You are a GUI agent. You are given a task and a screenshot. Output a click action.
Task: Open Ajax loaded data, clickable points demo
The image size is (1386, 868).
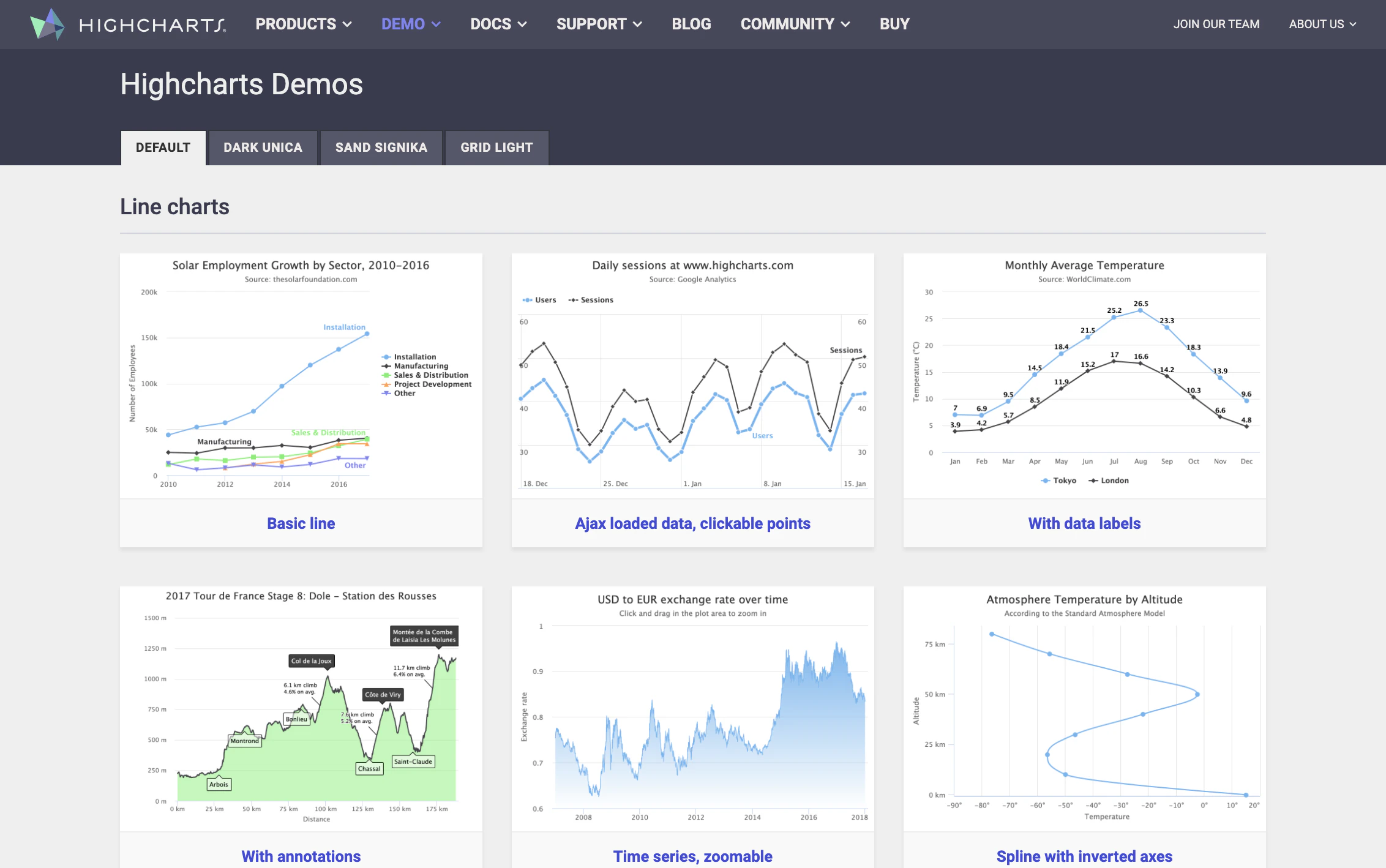tap(692, 523)
